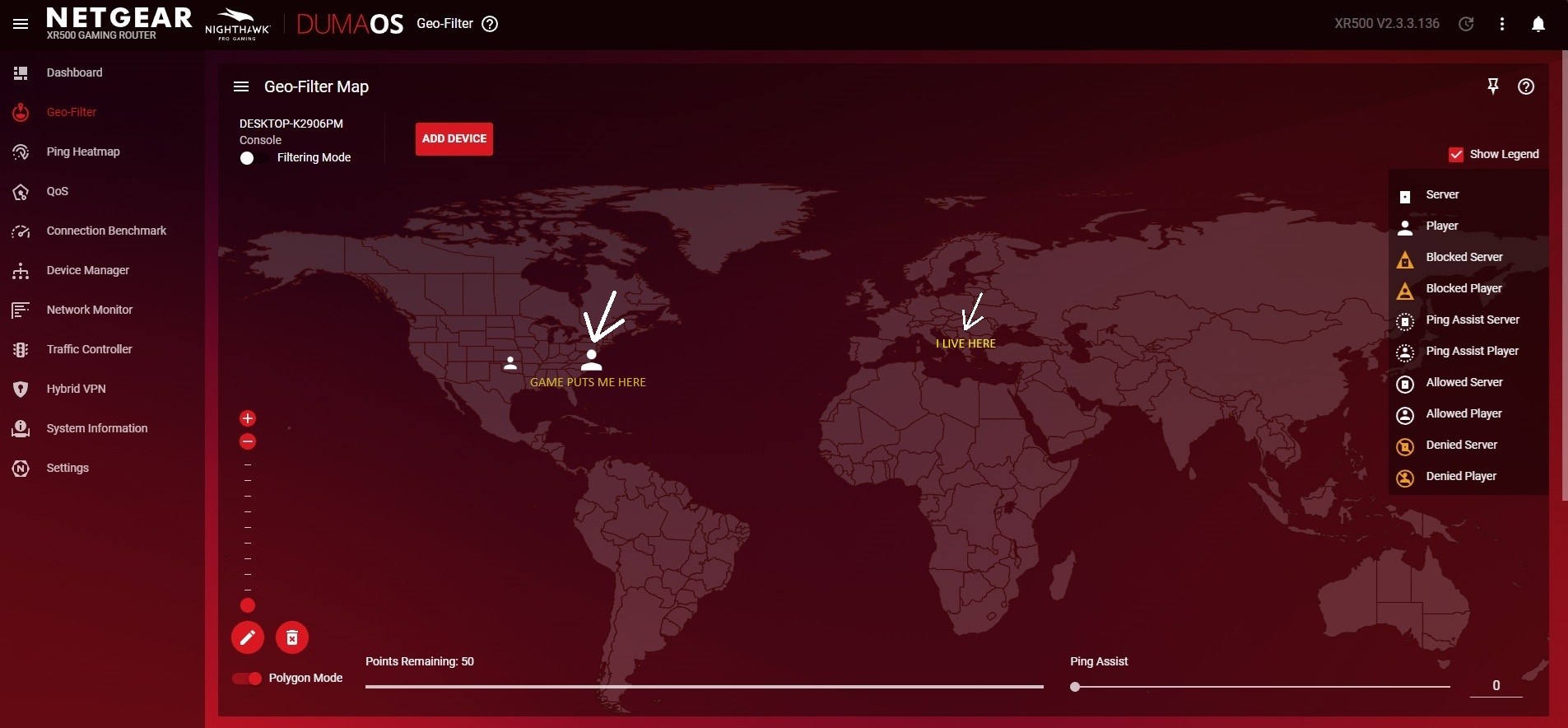Uncheck the Show Legend checkbox

pyautogui.click(x=1456, y=155)
